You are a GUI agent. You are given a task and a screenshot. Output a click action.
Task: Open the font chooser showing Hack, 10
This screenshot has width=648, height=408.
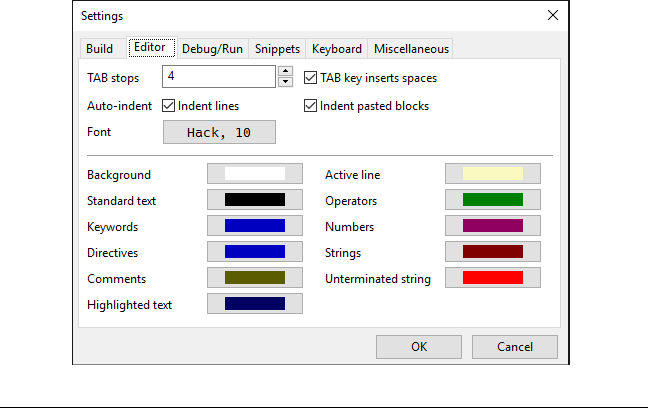pyautogui.click(x=219, y=132)
